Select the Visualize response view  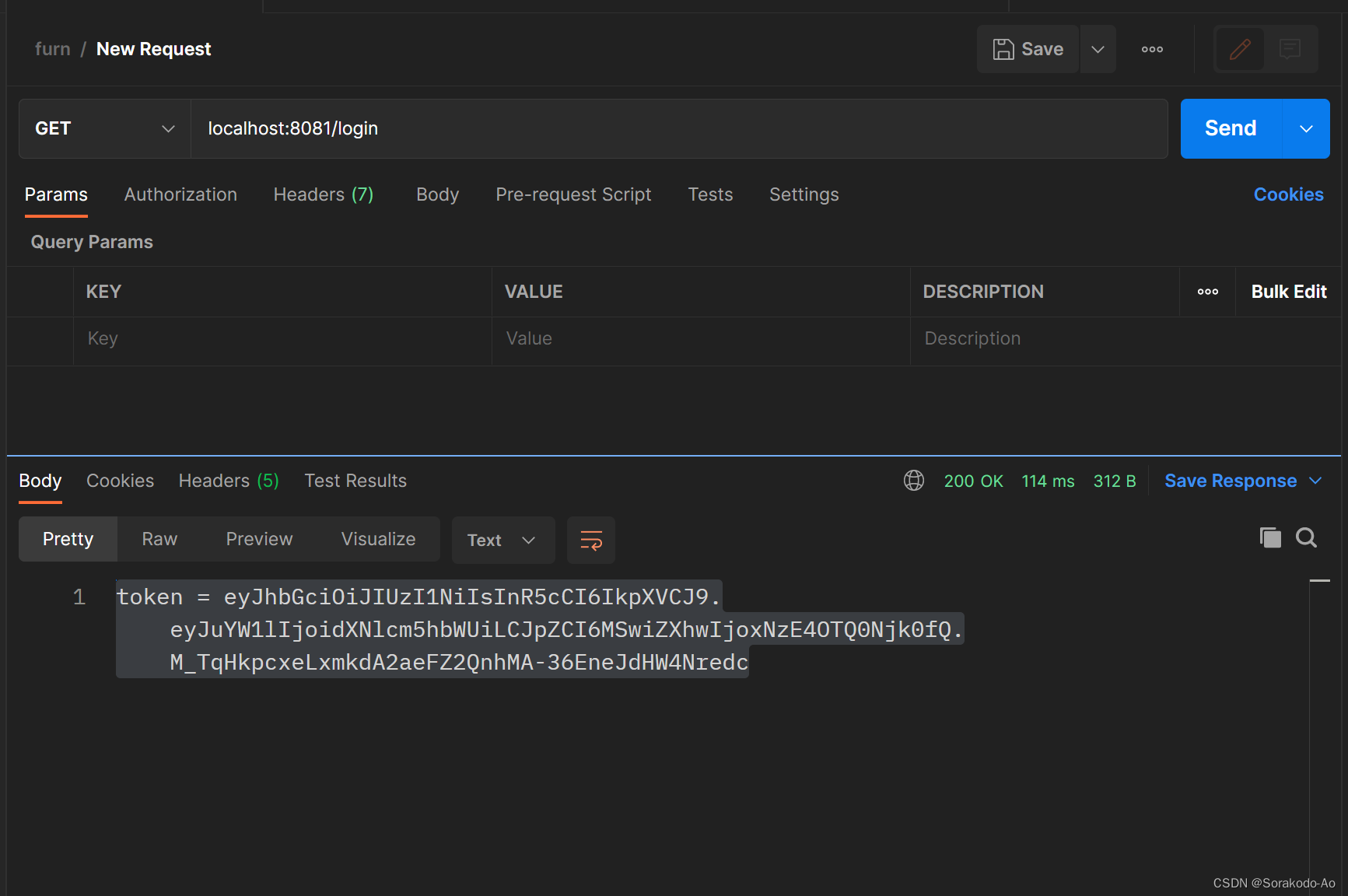click(378, 538)
